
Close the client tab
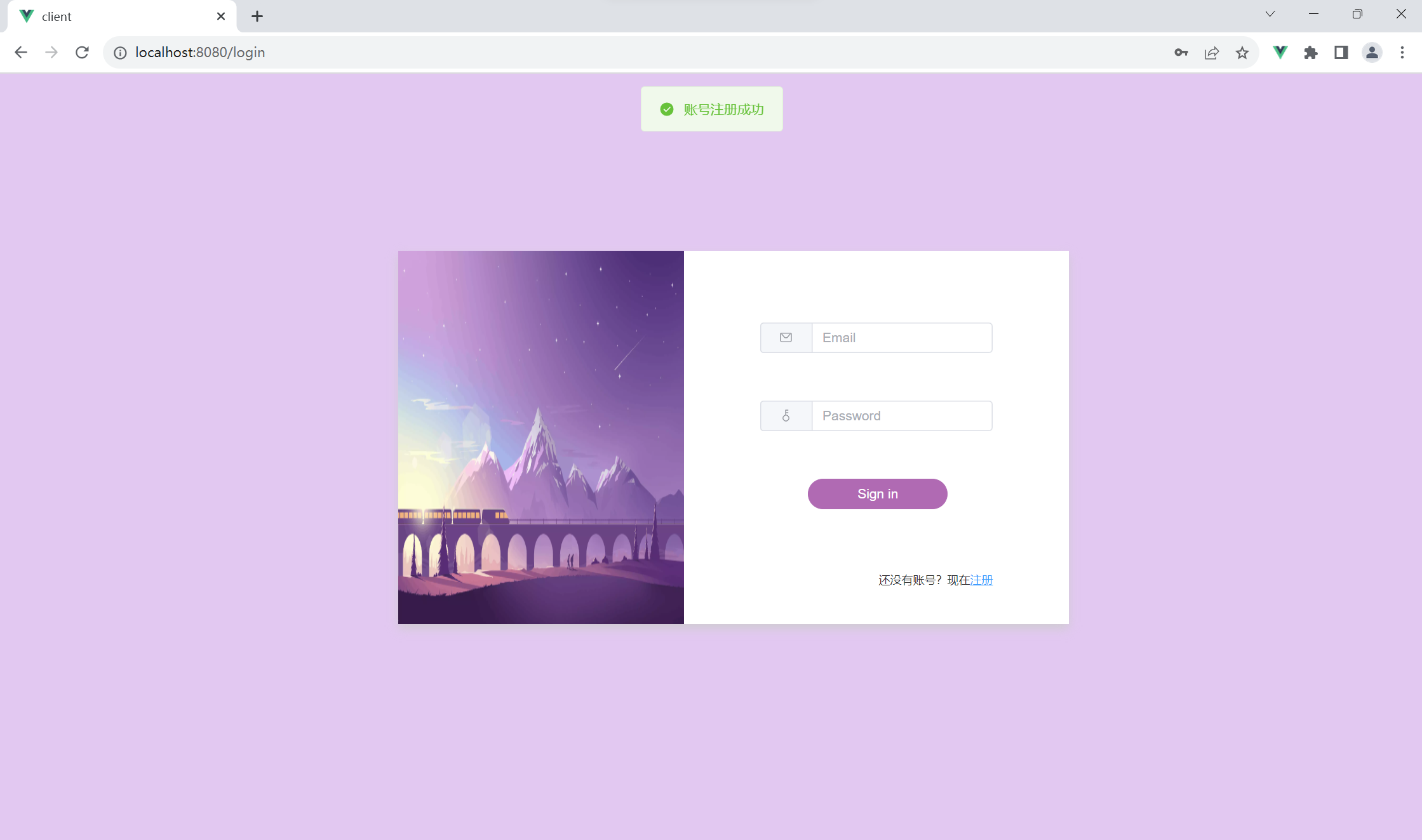221,17
